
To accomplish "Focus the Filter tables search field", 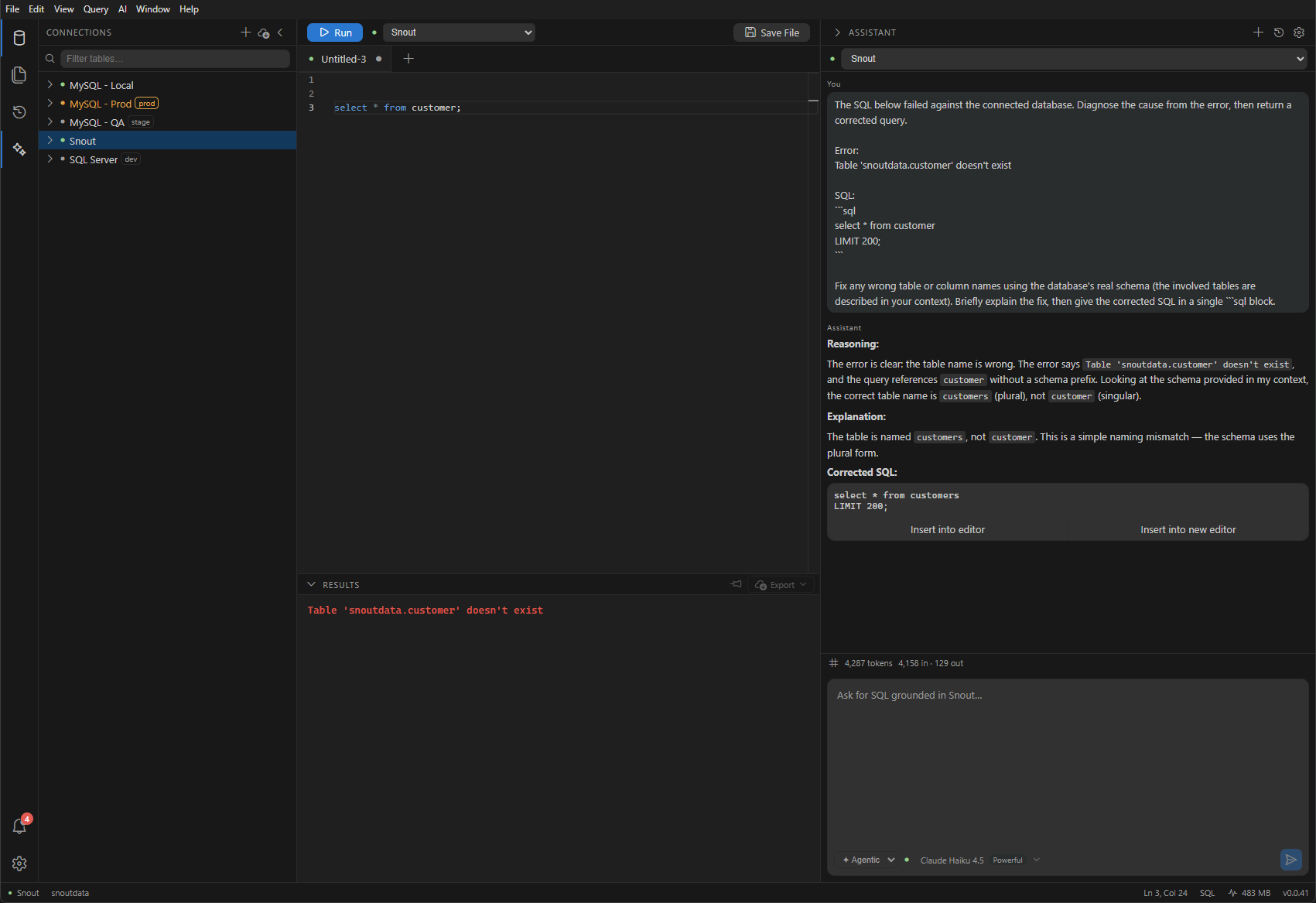I will (176, 59).
